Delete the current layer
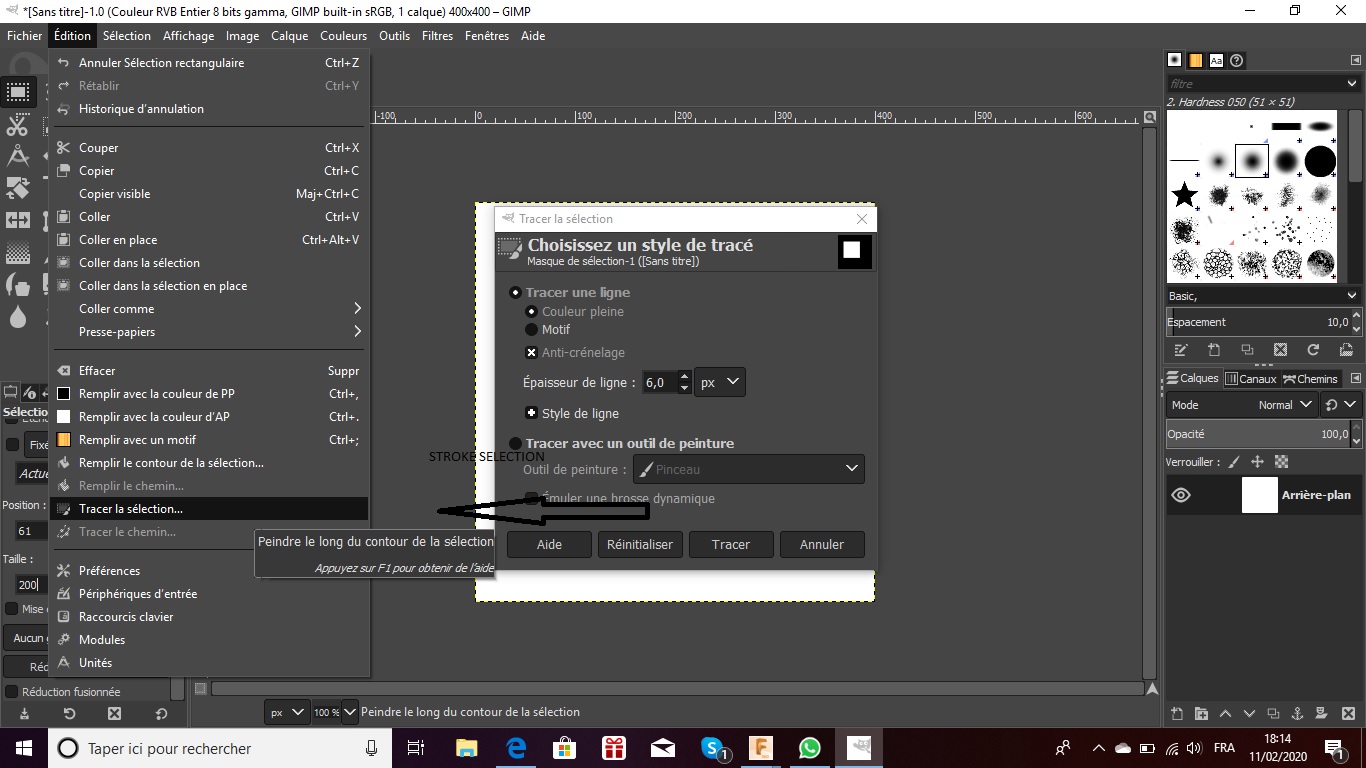 click(x=1346, y=714)
